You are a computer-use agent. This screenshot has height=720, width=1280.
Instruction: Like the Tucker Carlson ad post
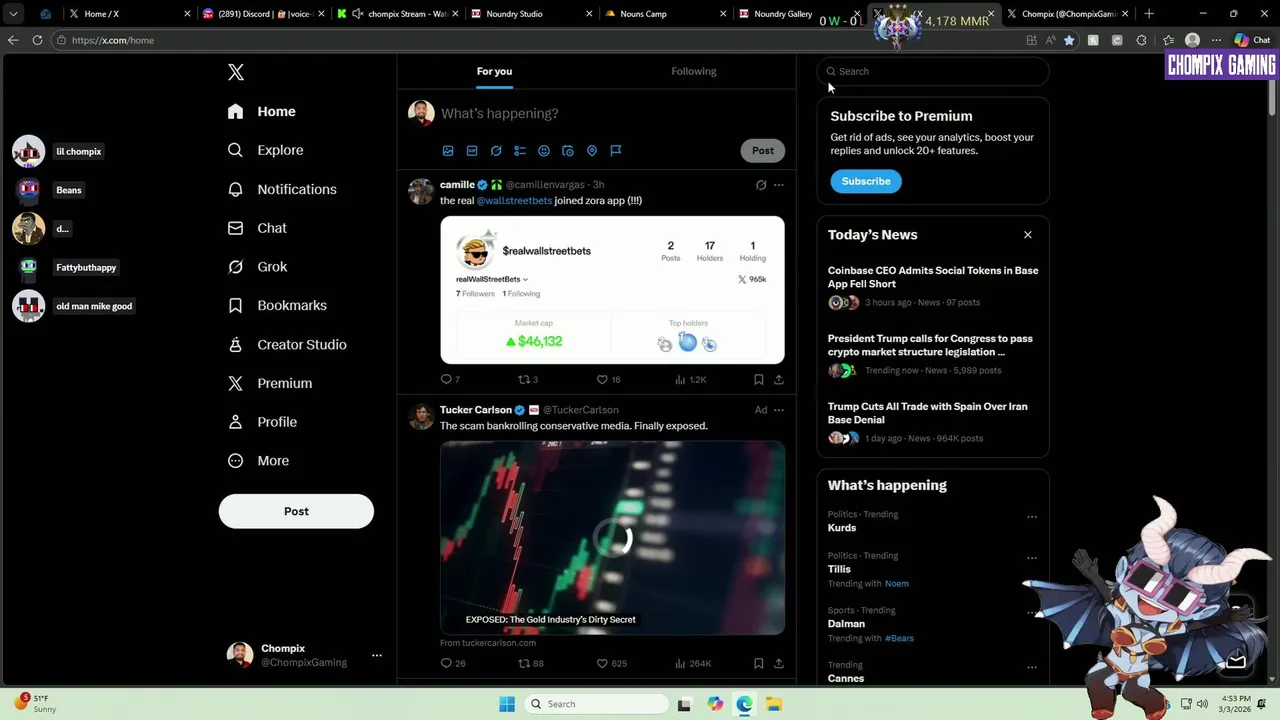[x=602, y=663]
